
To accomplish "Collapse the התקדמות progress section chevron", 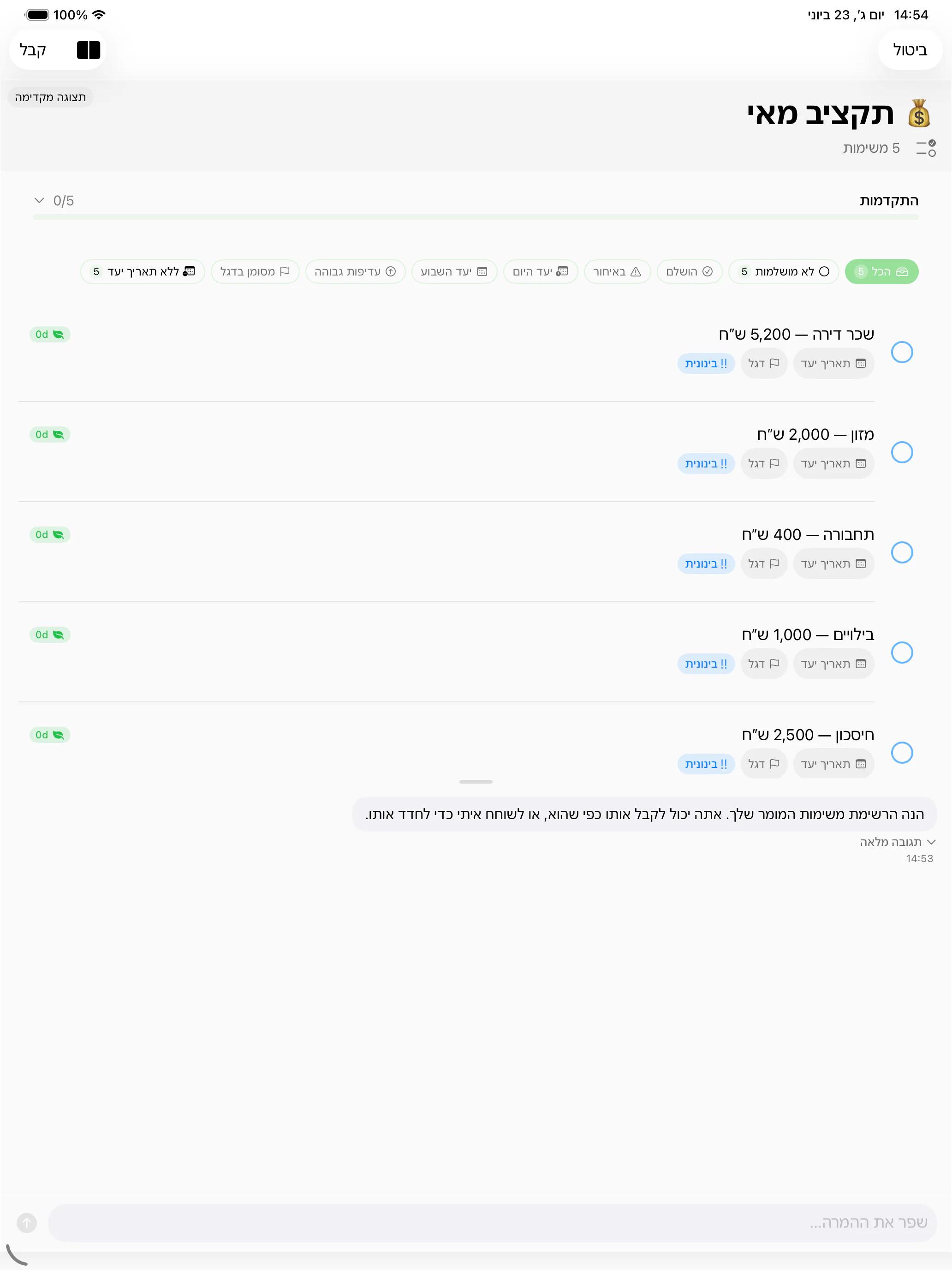I will click(x=39, y=200).
